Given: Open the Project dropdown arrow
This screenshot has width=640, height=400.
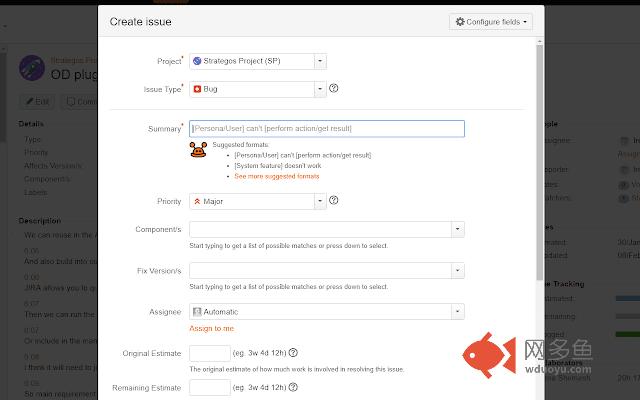Looking at the screenshot, I should (320, 61).
